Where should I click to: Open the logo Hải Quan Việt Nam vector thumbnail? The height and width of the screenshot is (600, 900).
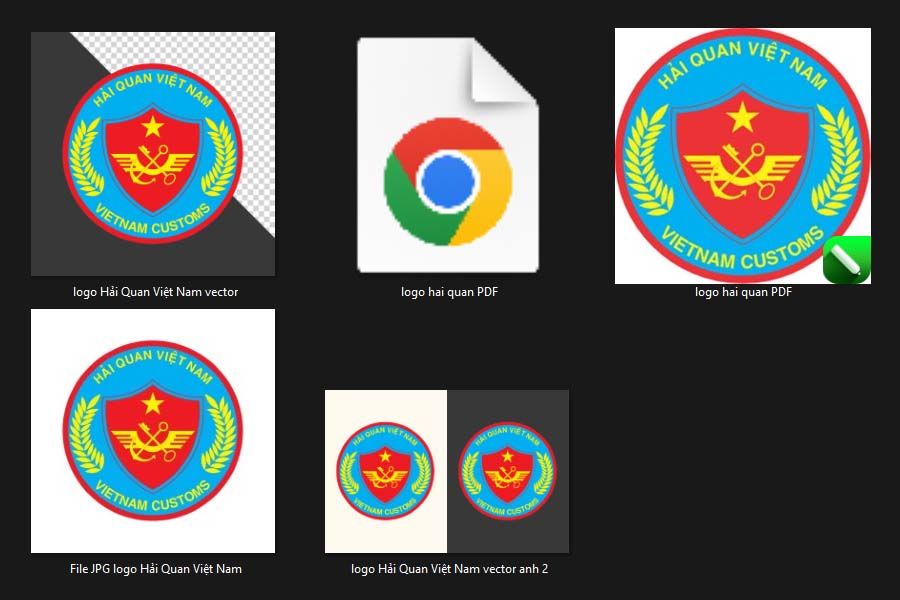tap(153, 154)
